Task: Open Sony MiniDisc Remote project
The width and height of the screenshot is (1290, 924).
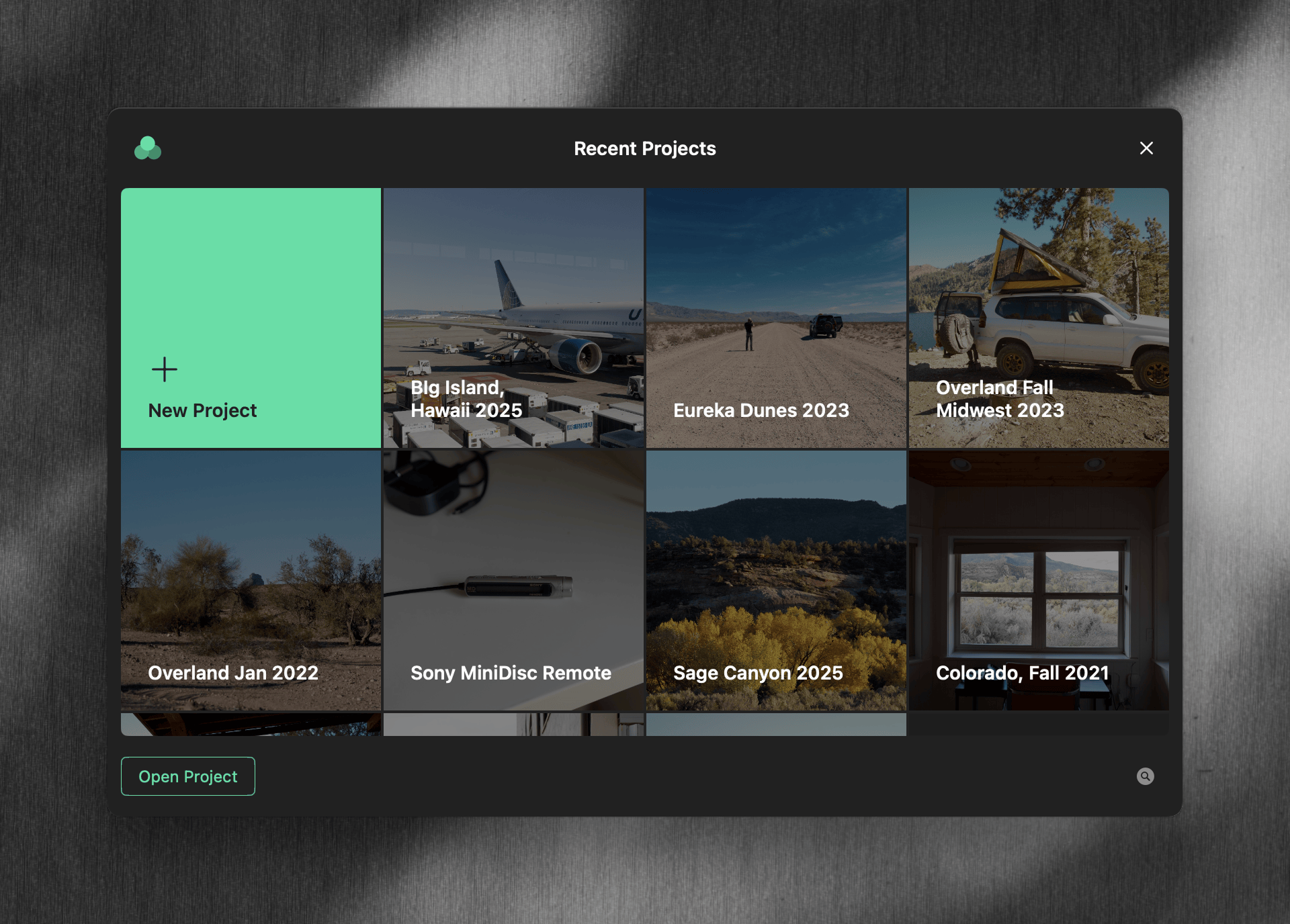Action: pyautogui.click(x=513, y=580)
